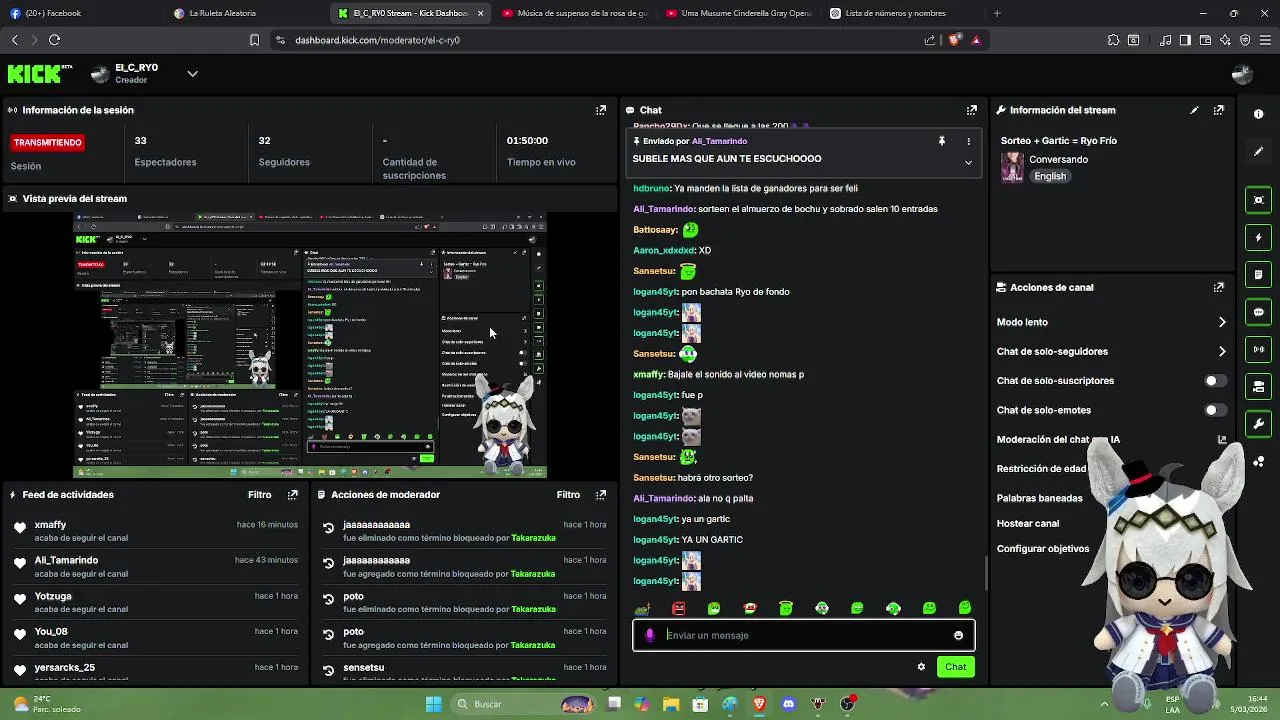Focus the Enviar un mensaje field
The height and width of the screenshot is (720, 1280).
click(x=803, y=635)
